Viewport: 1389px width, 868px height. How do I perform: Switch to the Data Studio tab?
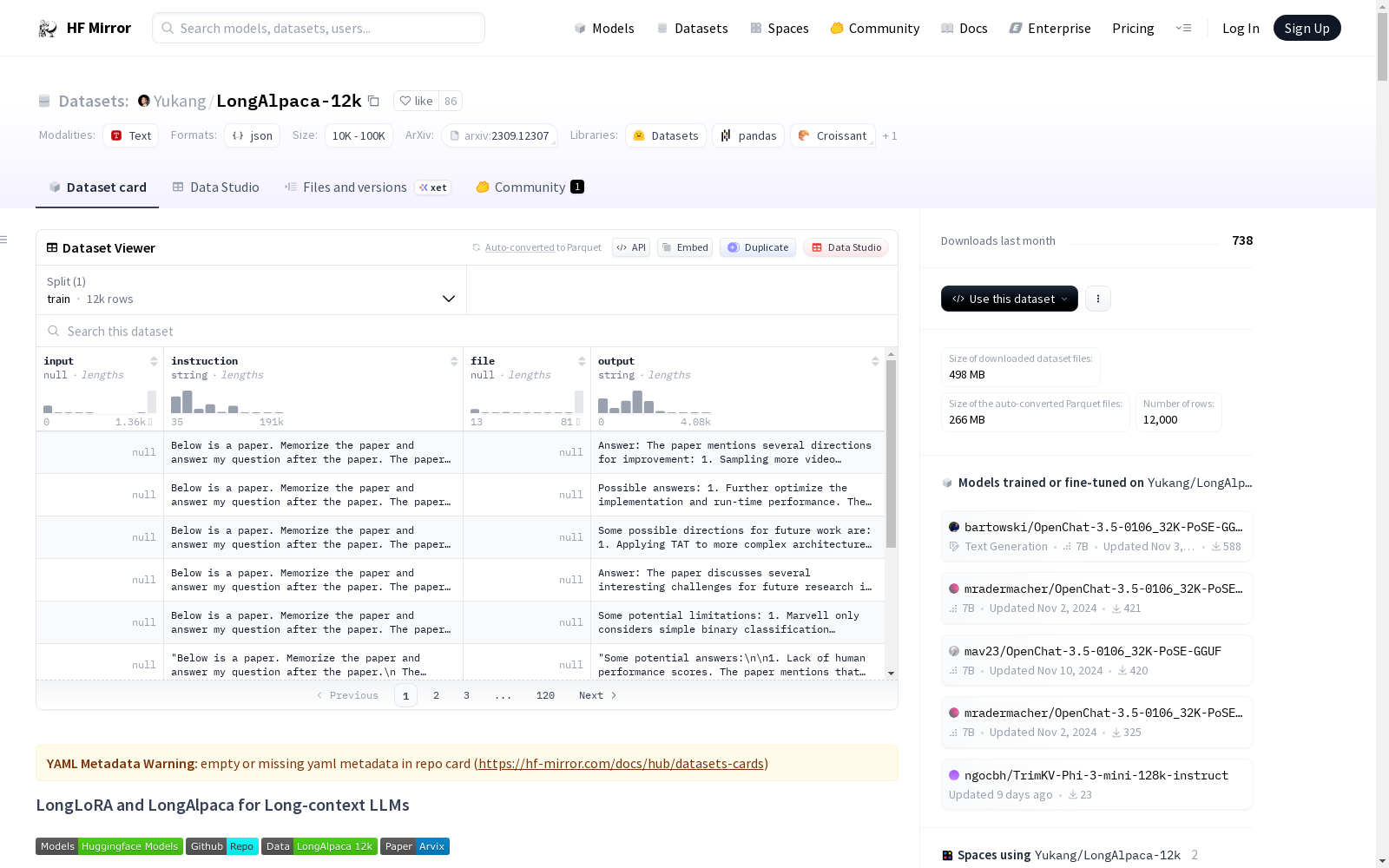(x=216, y=187)
